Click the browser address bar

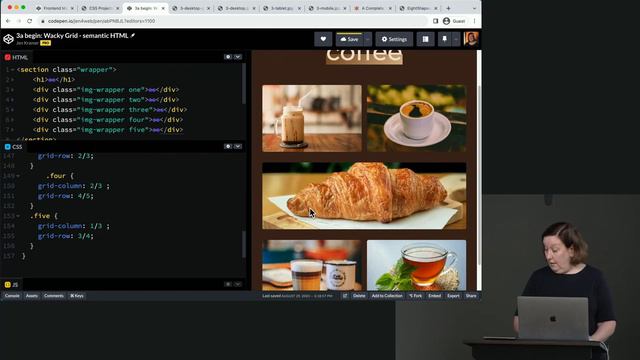(x=233, y=21)
